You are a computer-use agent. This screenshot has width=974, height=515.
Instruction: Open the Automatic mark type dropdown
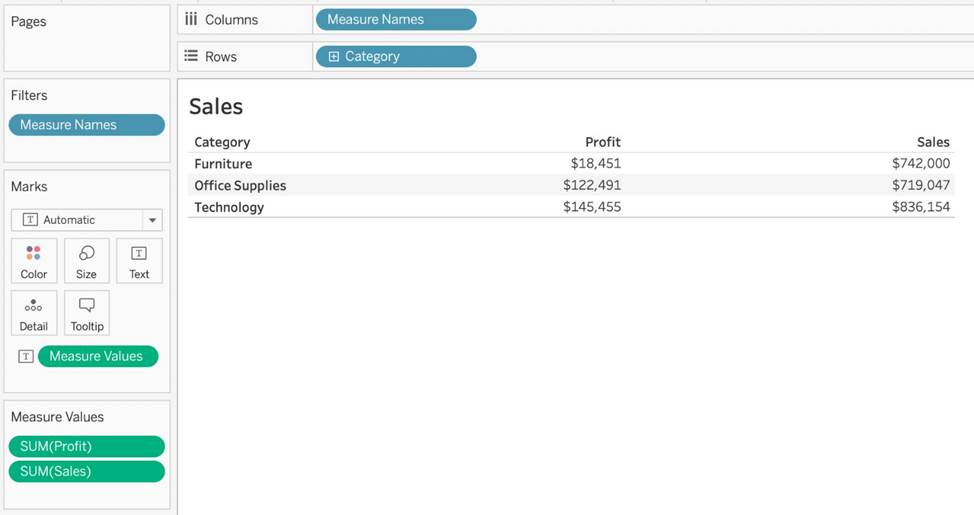pyautogui.click(x=152, y=220)
